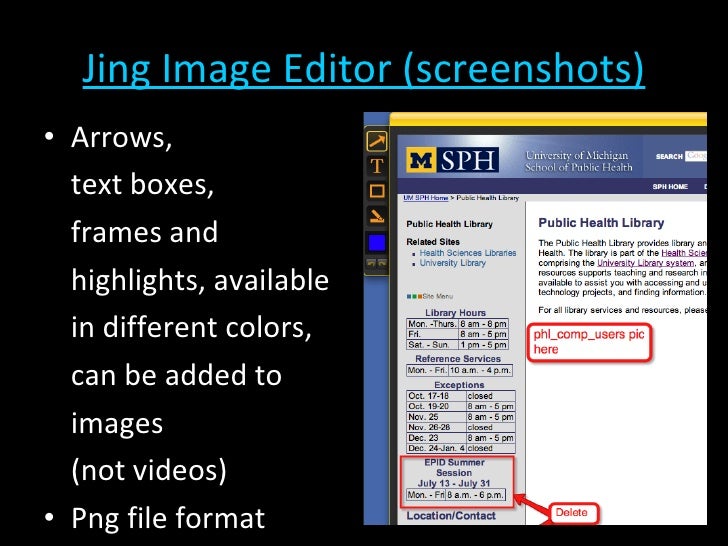
Task: Select the 8 a.m. - 6 p.m. cell
Action: click(475, 495)
